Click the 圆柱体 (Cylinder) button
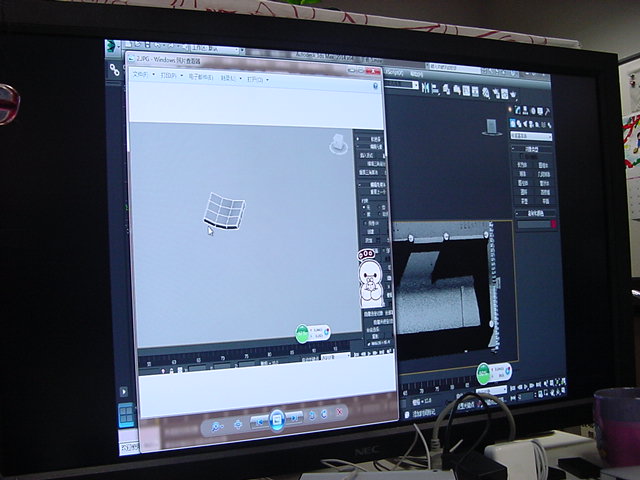 [523, 183]
